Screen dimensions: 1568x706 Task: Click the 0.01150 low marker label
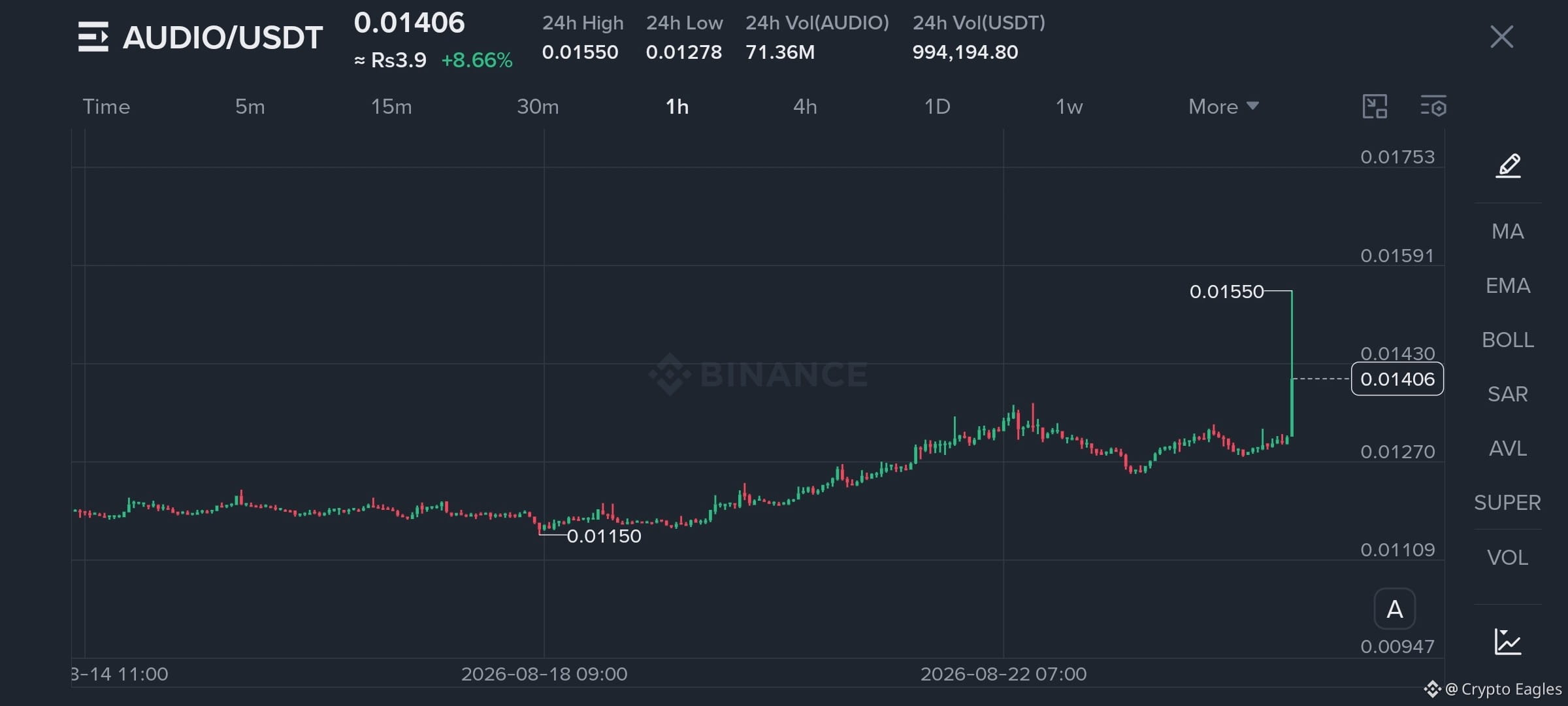coord(604,536)
